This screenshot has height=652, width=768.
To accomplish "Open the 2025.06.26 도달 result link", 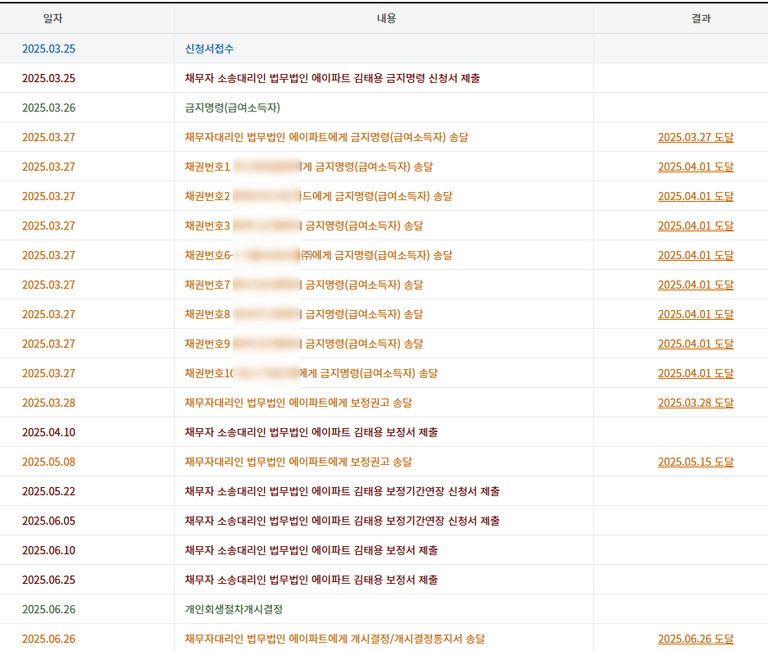I will pos(695,639).
